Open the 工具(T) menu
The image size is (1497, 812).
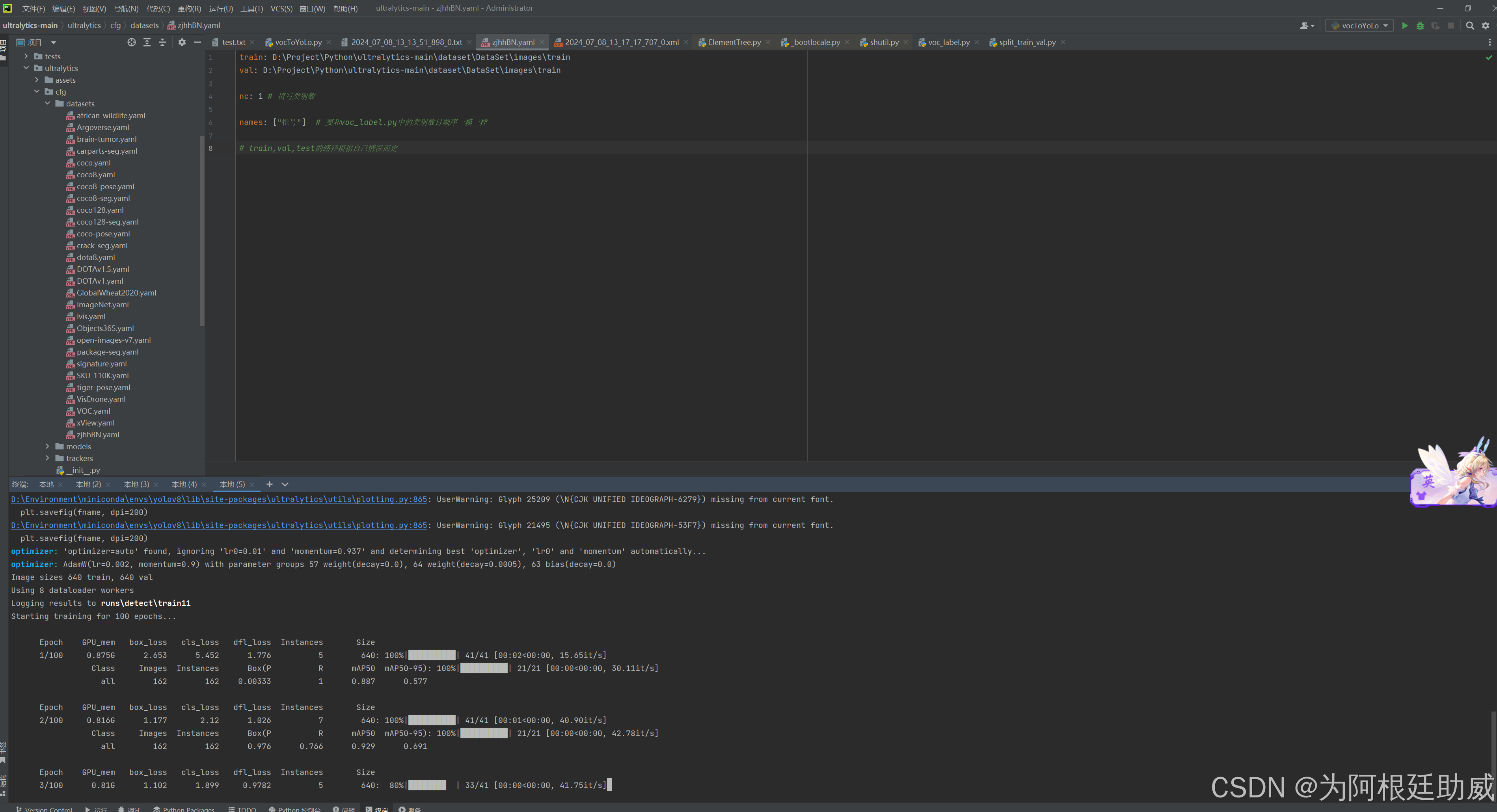click(x=251, y=9)
